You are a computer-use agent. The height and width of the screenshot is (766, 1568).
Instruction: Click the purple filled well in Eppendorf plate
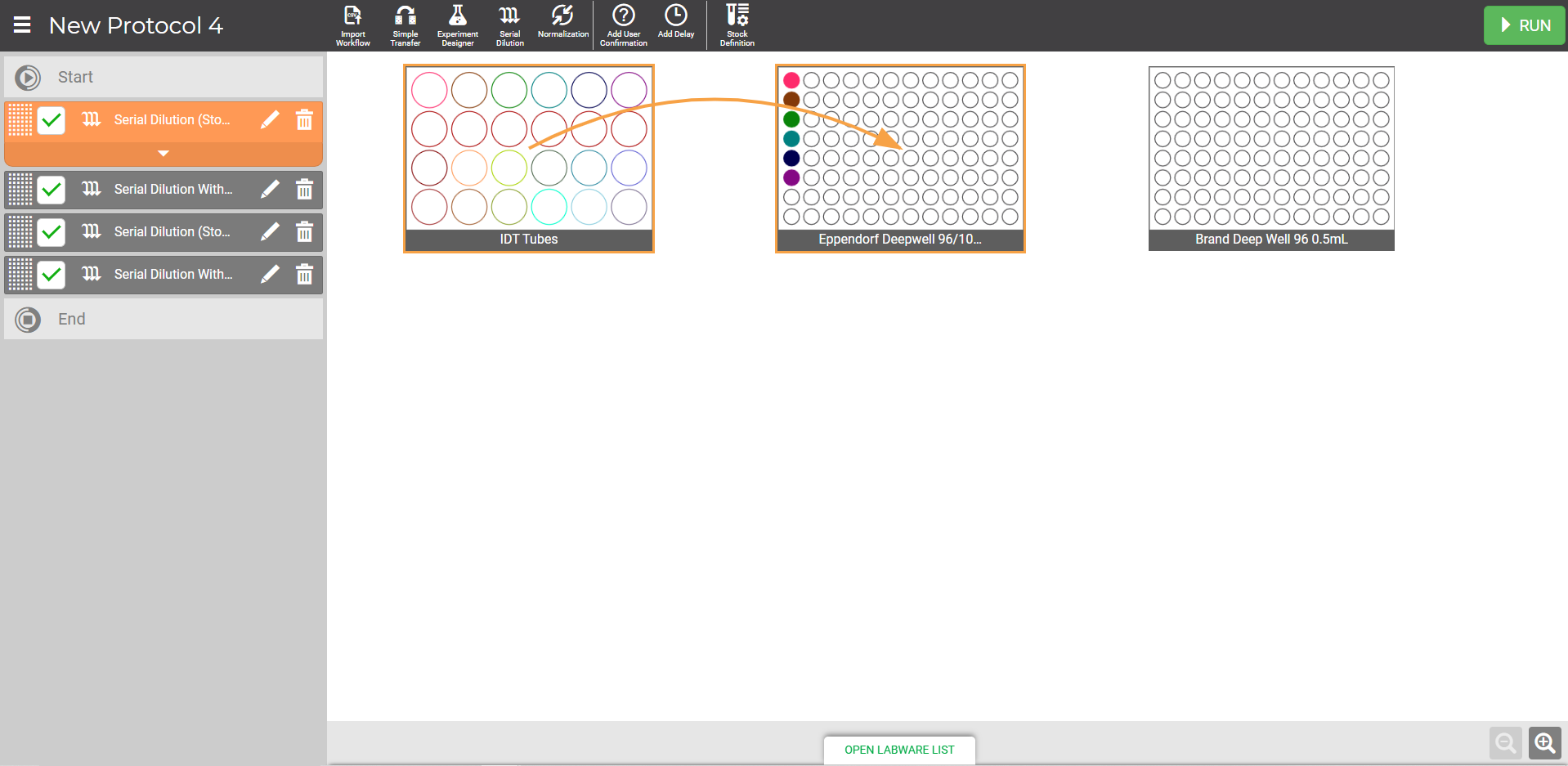click(791, 177)
